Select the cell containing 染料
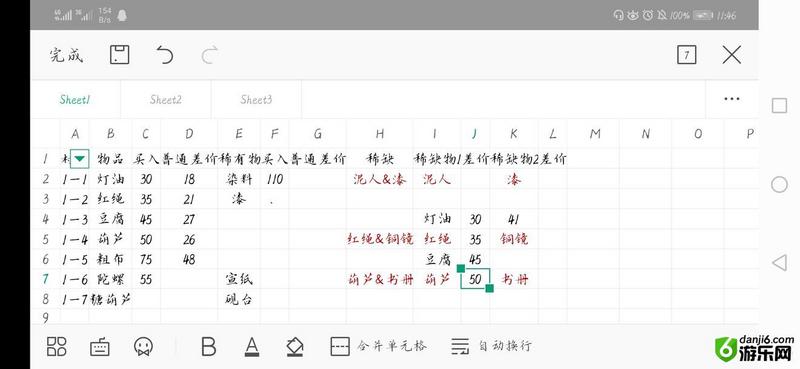 (239, 179)
